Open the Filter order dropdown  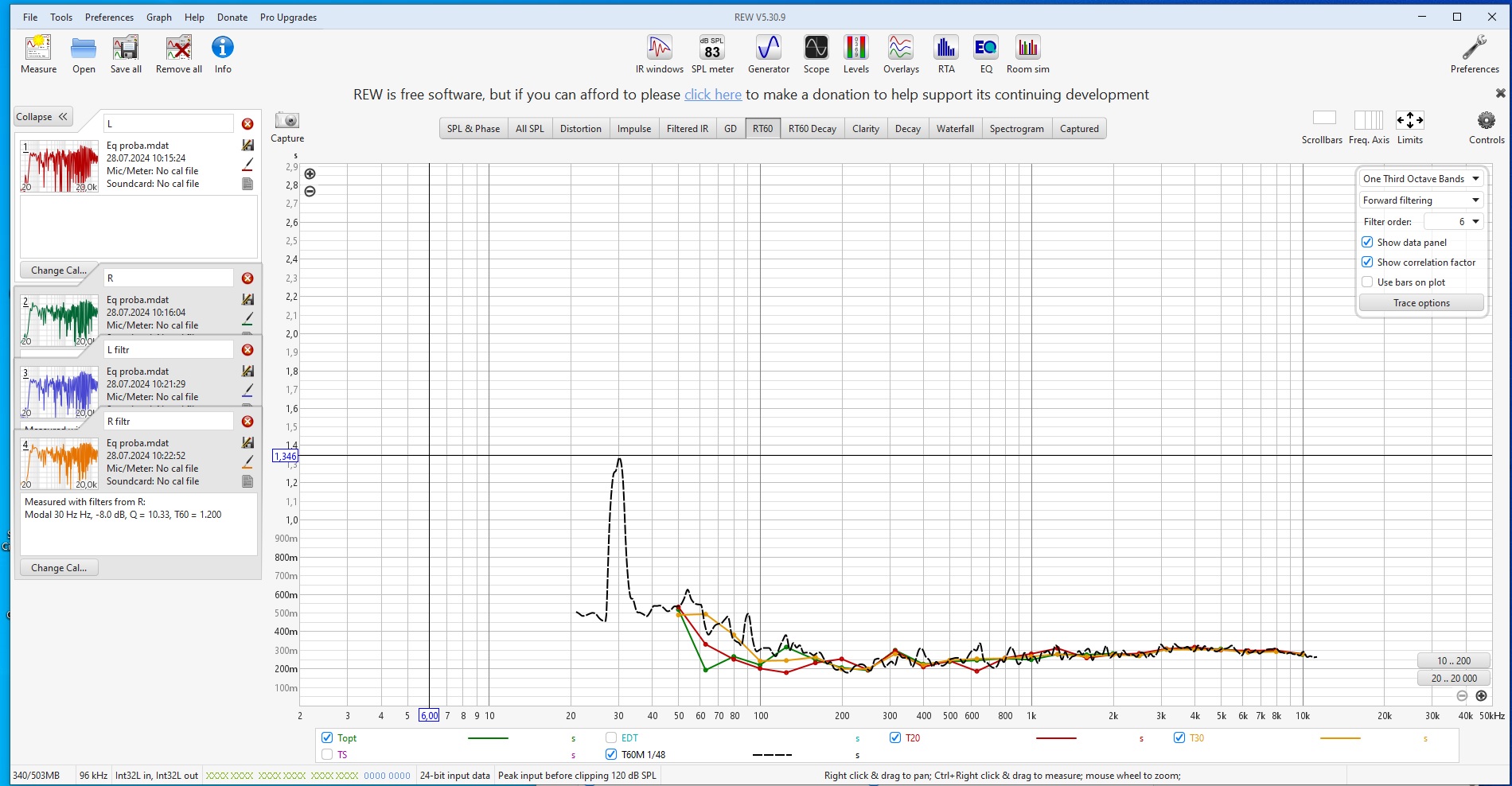1453,222
